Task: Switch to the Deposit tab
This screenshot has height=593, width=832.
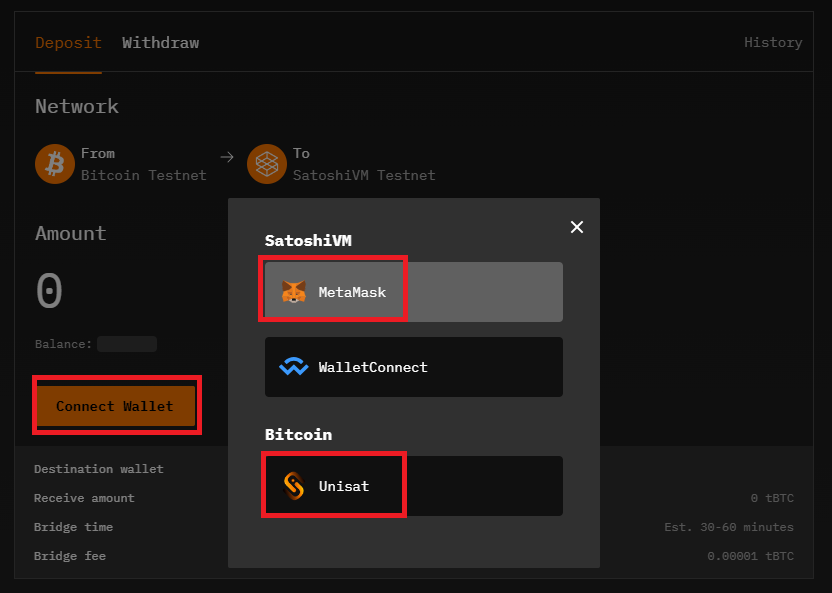Action: tap(68, 42)
